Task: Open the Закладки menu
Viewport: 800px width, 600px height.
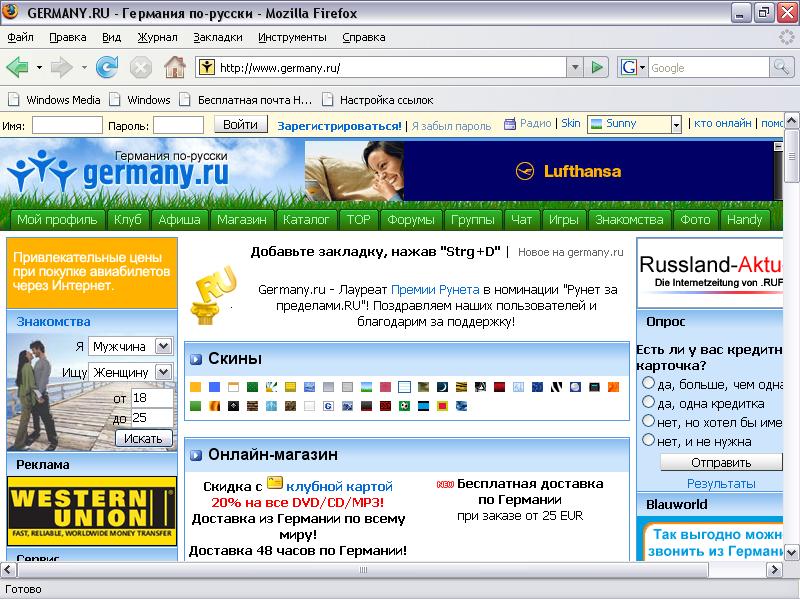Action: pyautogui.click(x=218, y=37)
